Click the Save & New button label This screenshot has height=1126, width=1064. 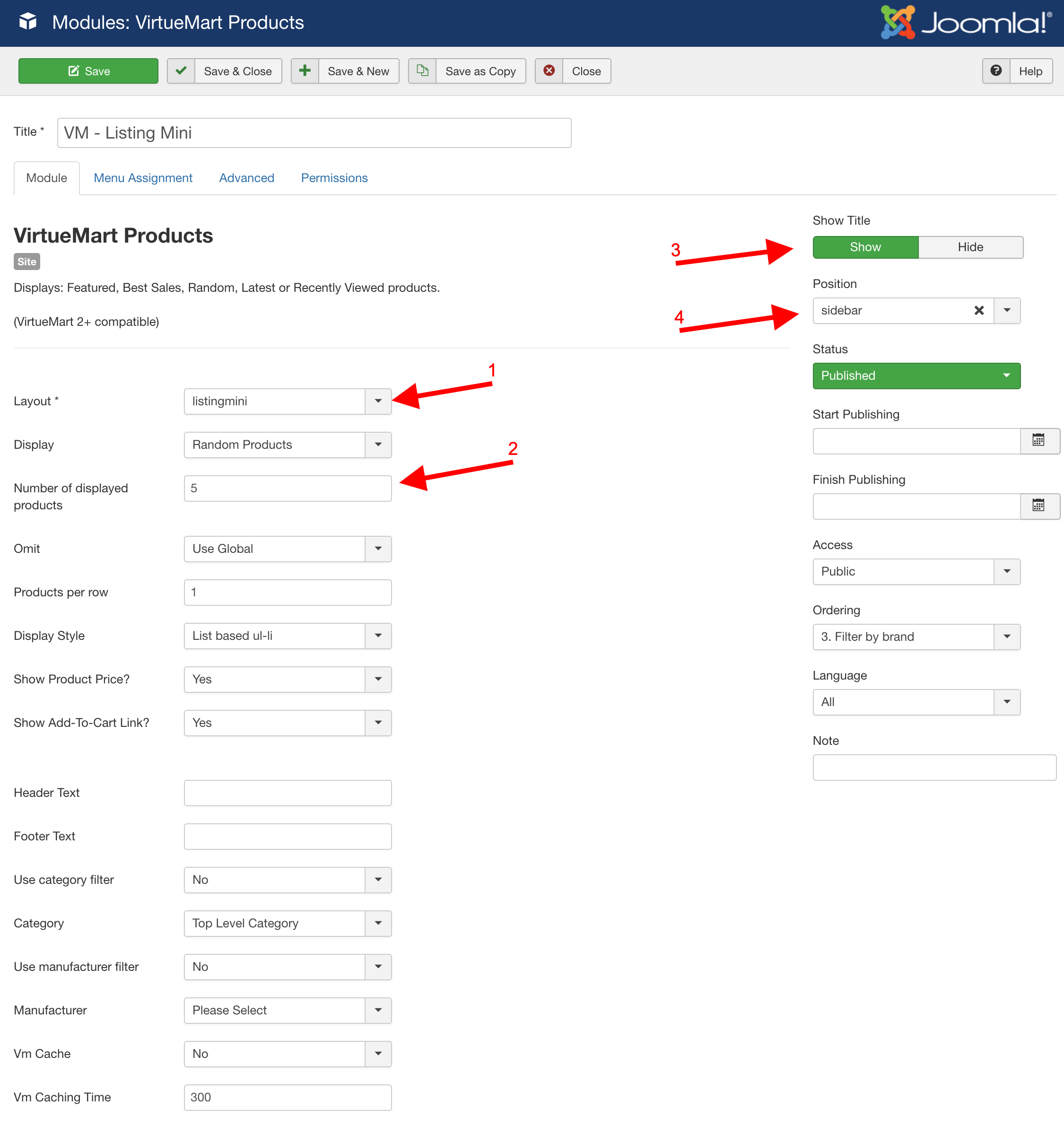coord(358,71)
